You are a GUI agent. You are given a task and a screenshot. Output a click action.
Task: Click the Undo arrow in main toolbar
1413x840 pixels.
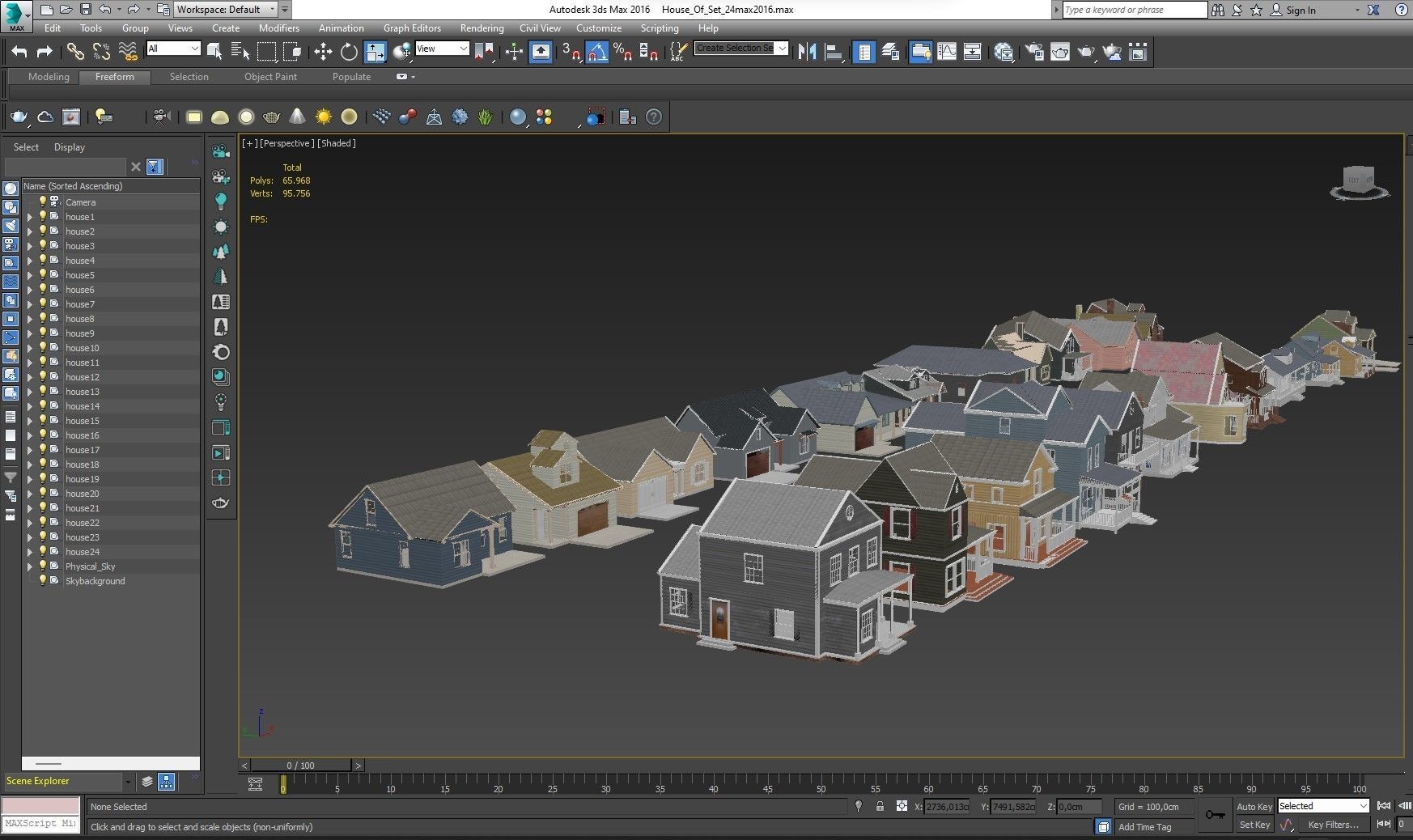pyautogui.click(x=19, y=52)
